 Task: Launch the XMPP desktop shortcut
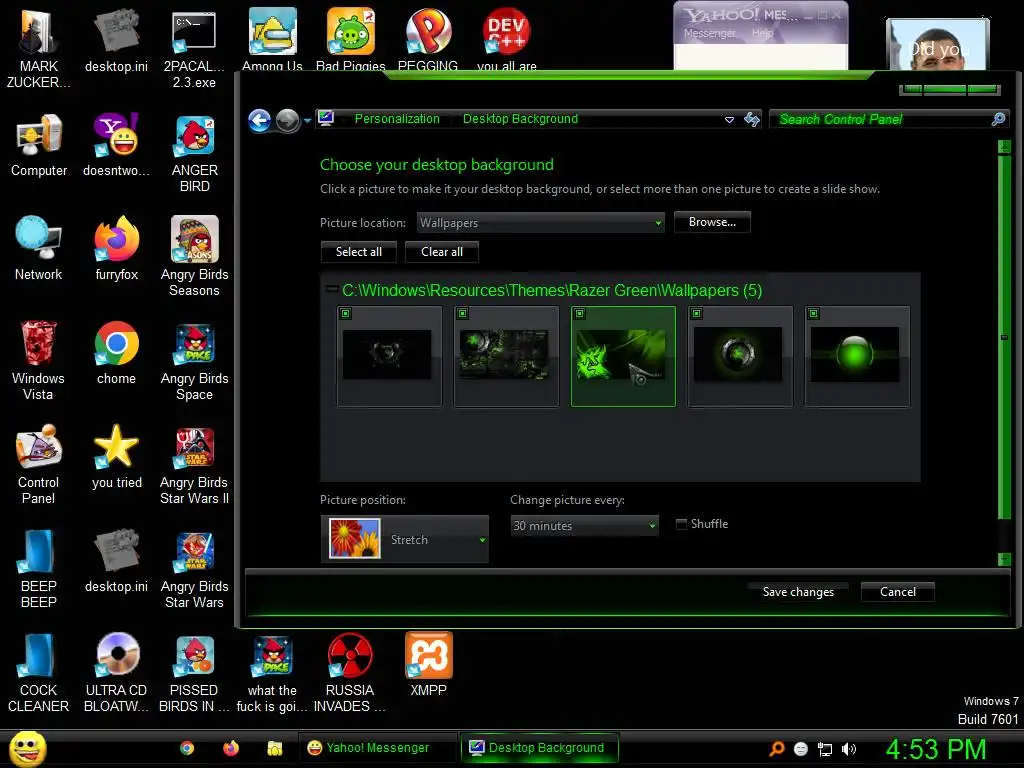tap(428, 665)
